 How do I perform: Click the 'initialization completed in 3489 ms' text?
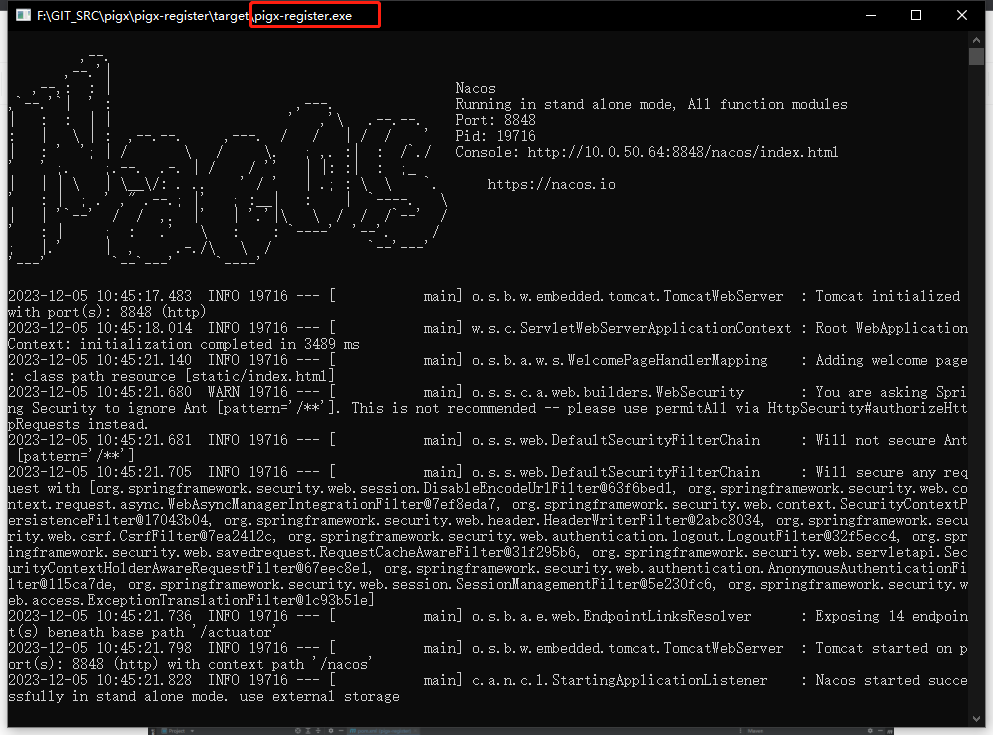click(x=219, y=344)
